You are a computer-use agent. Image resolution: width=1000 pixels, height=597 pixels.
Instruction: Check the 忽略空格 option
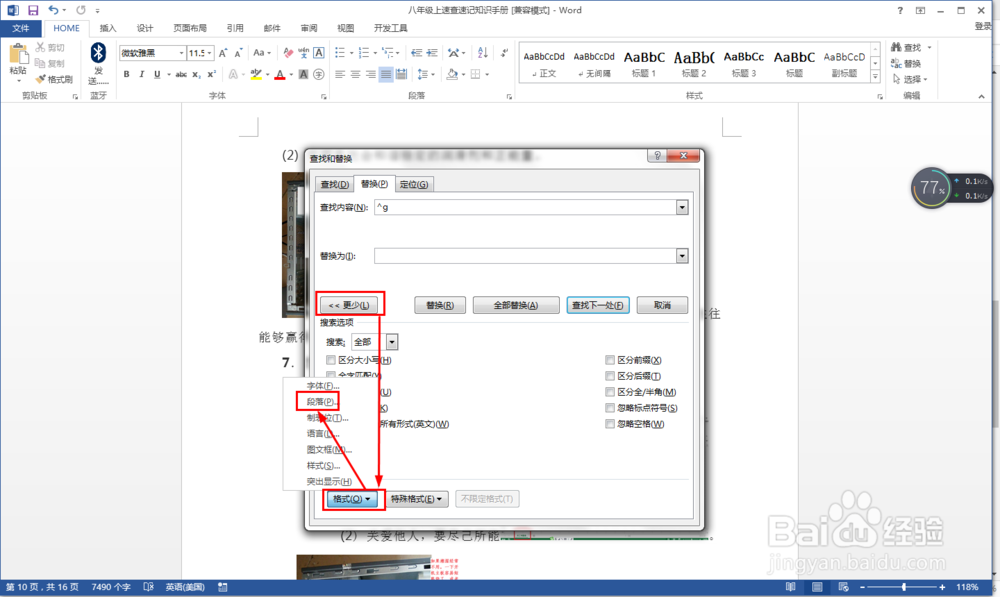click(x=611, y=423)
